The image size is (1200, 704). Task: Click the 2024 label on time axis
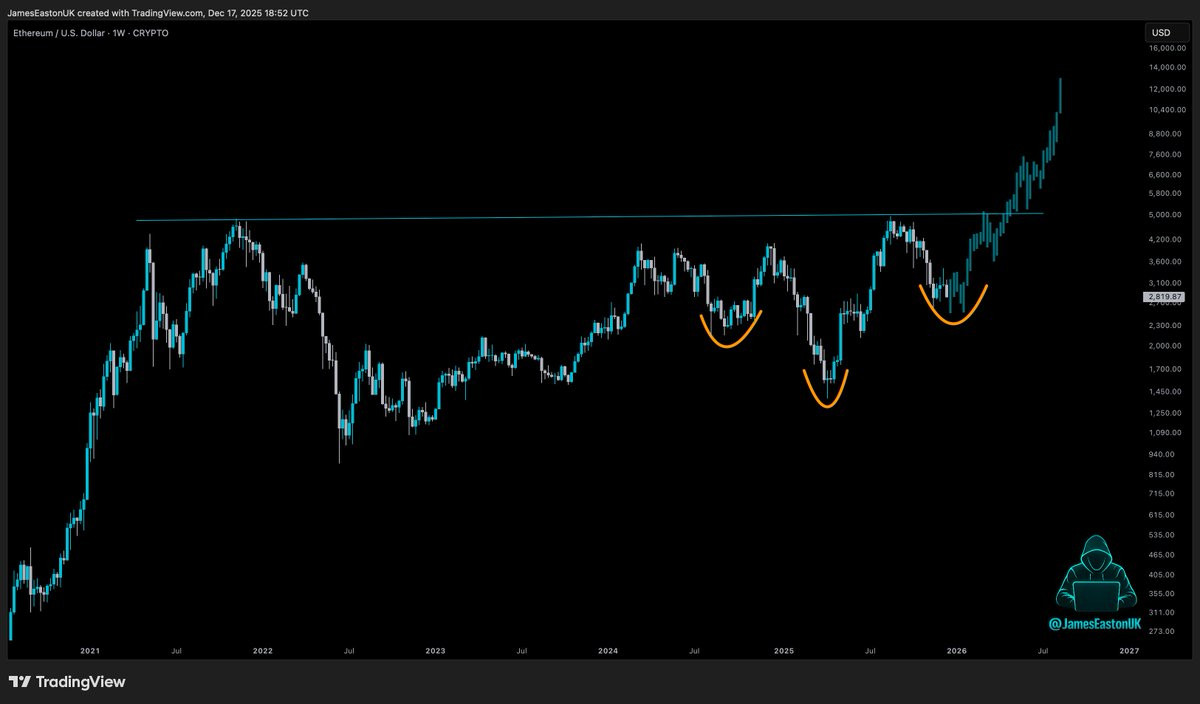point(609,651)
